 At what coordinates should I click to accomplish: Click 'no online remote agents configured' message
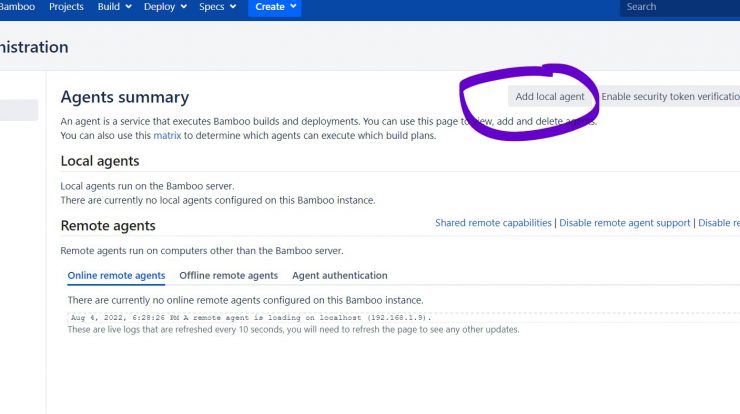(x=245, y=300)
